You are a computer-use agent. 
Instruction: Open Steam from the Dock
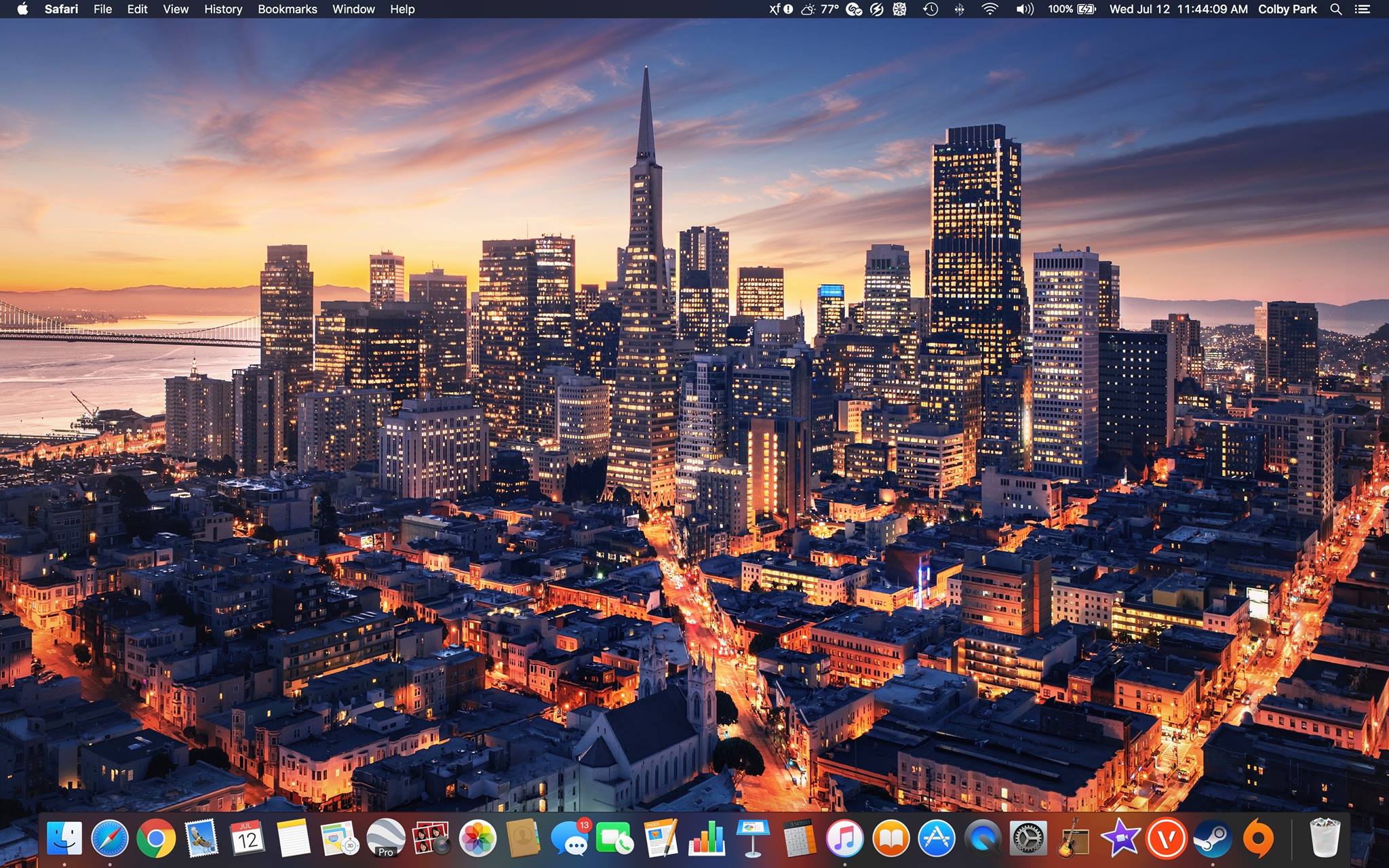(1212, 840)
